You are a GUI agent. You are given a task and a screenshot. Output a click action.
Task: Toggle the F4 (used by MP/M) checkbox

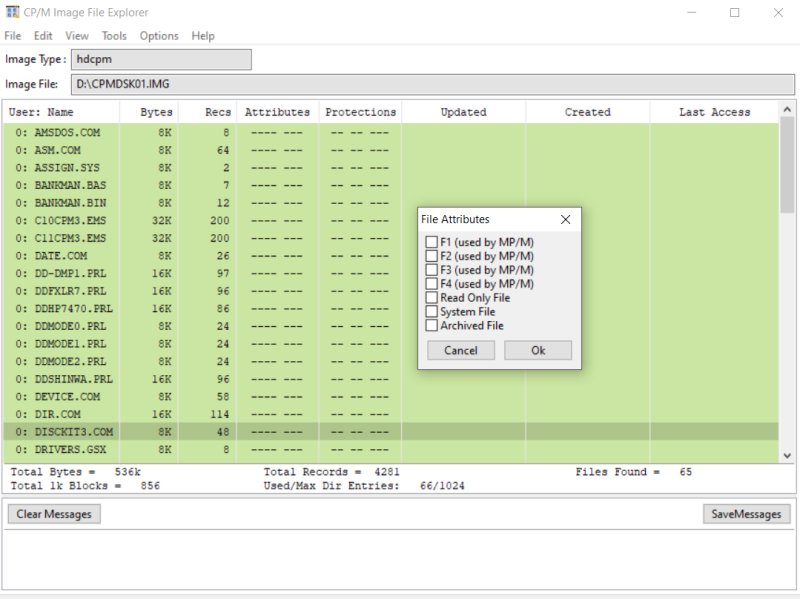click(x=432, y=284)
